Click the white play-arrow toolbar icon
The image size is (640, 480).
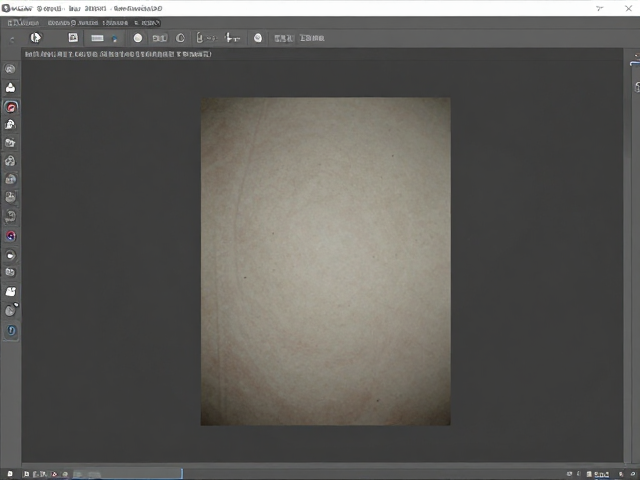pos(36,38)
